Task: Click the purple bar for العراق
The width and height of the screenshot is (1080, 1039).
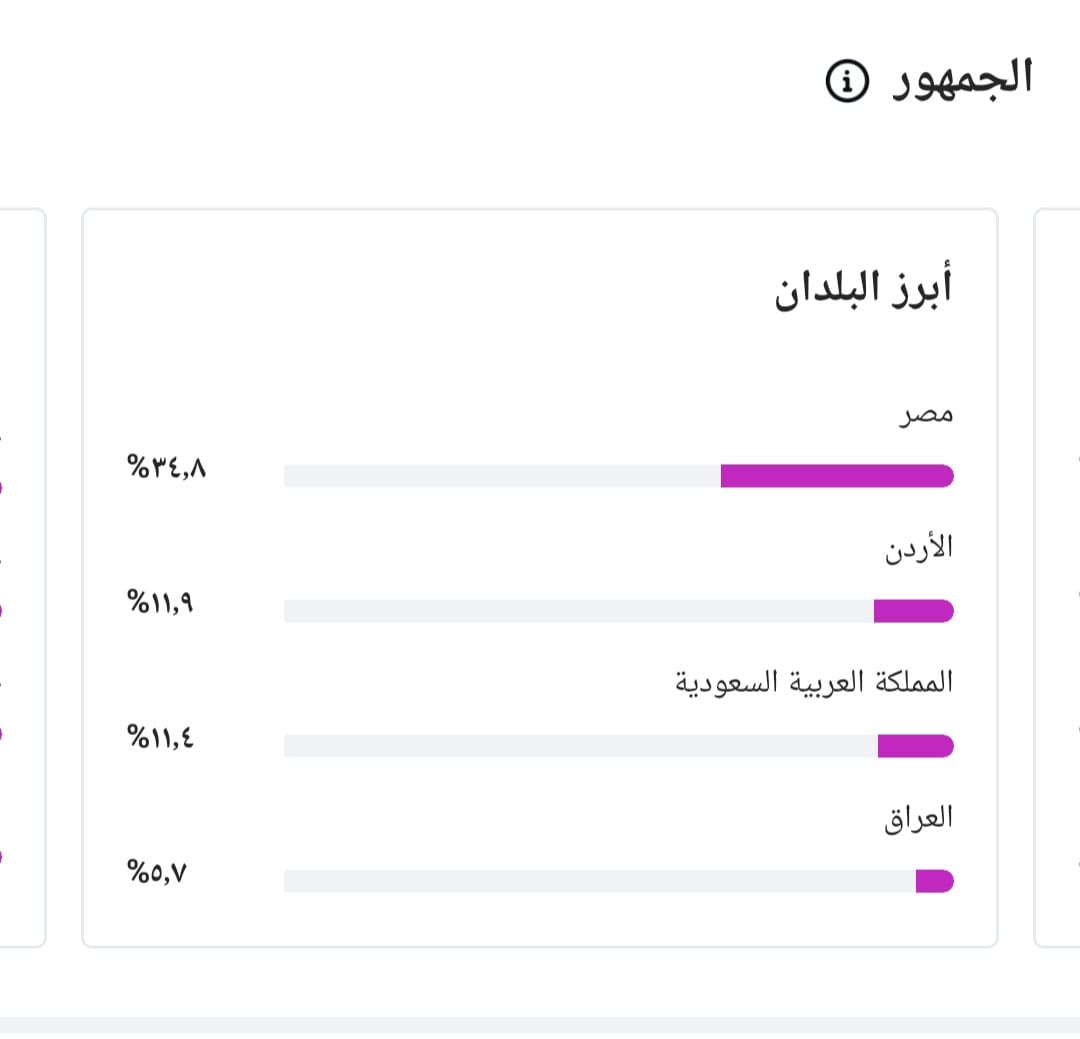Action: [935, 881]
